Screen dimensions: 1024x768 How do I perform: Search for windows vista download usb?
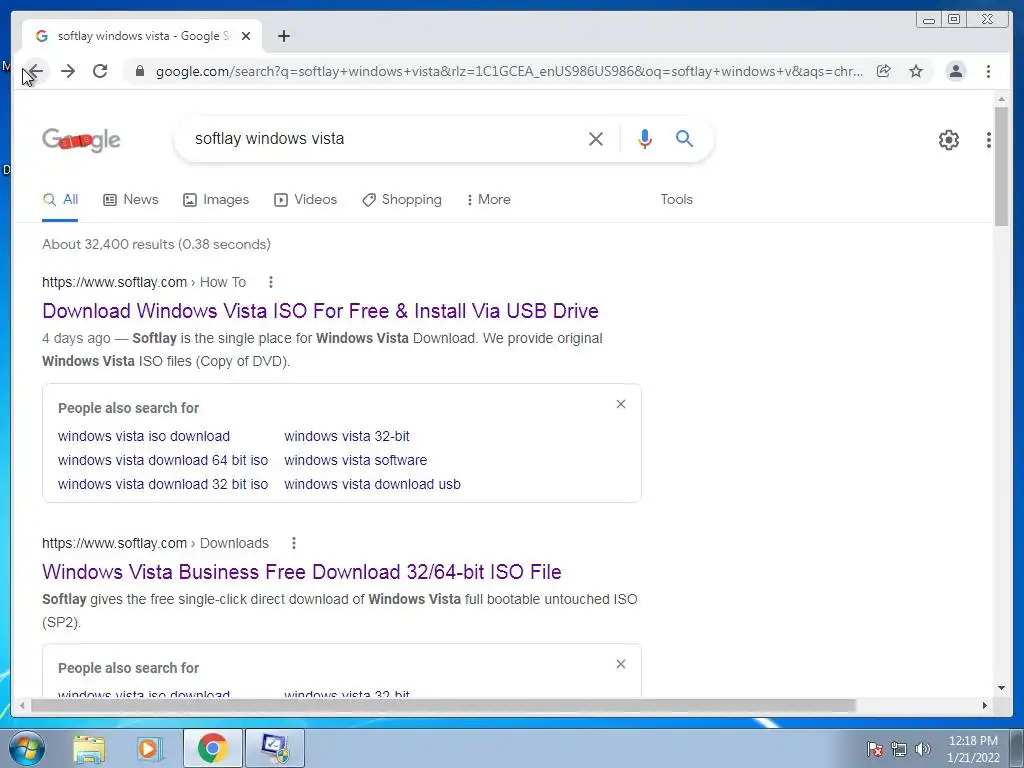tap(372, 485)
